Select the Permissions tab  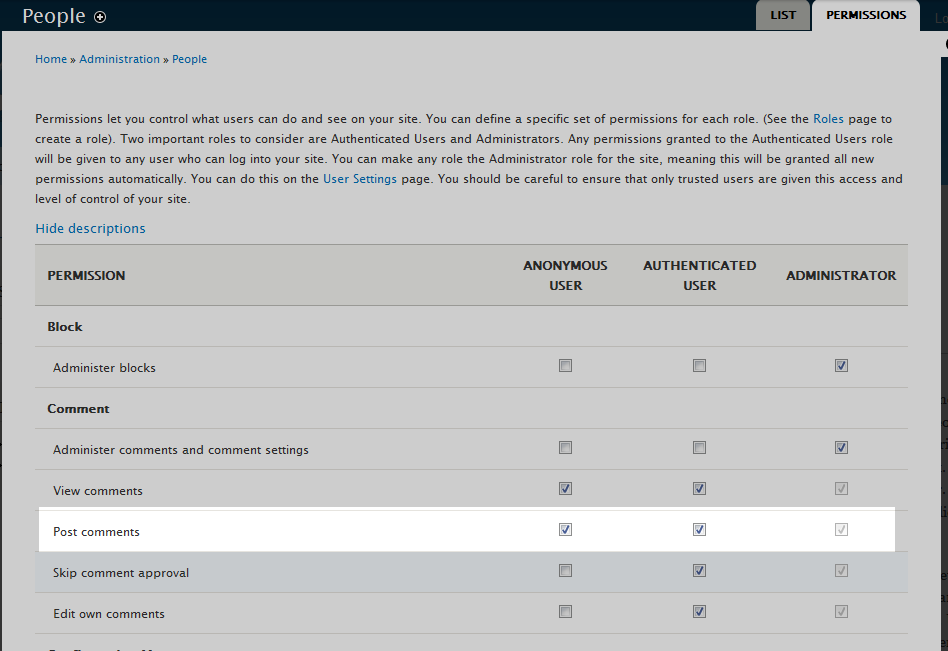pyautogui.click(x=865, y=15)
